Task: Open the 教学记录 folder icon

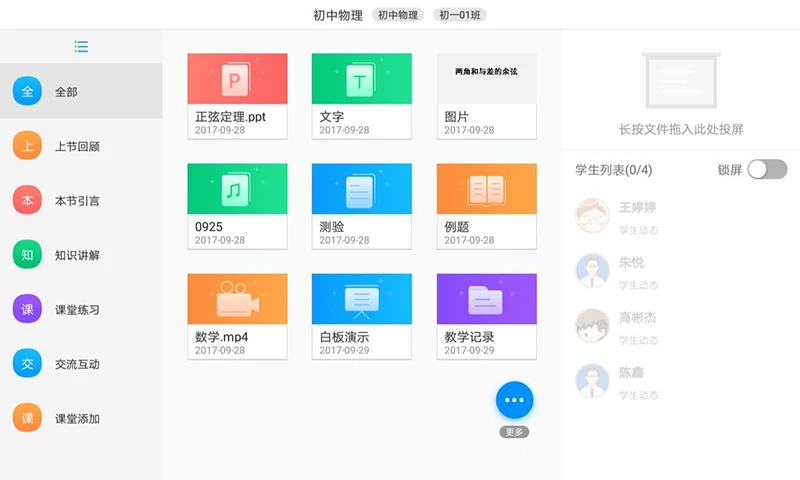Action: (x=486, y=299)
